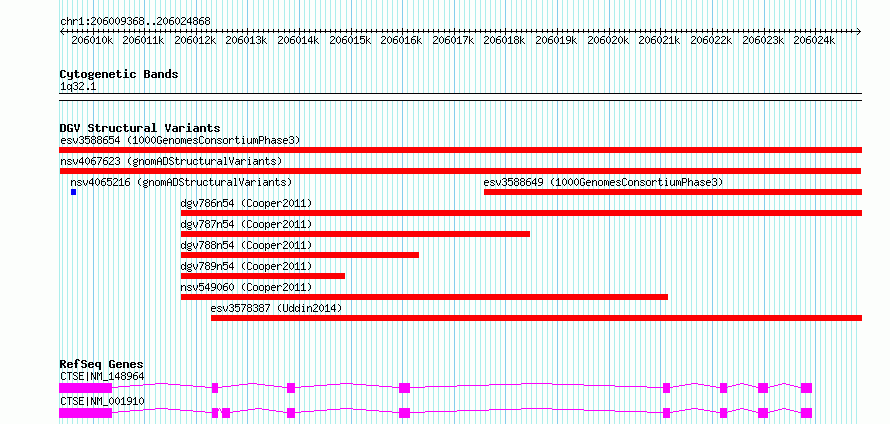Click the red bar under esv3588649
This screenshot has height=424, width=890.
[673, 192]
